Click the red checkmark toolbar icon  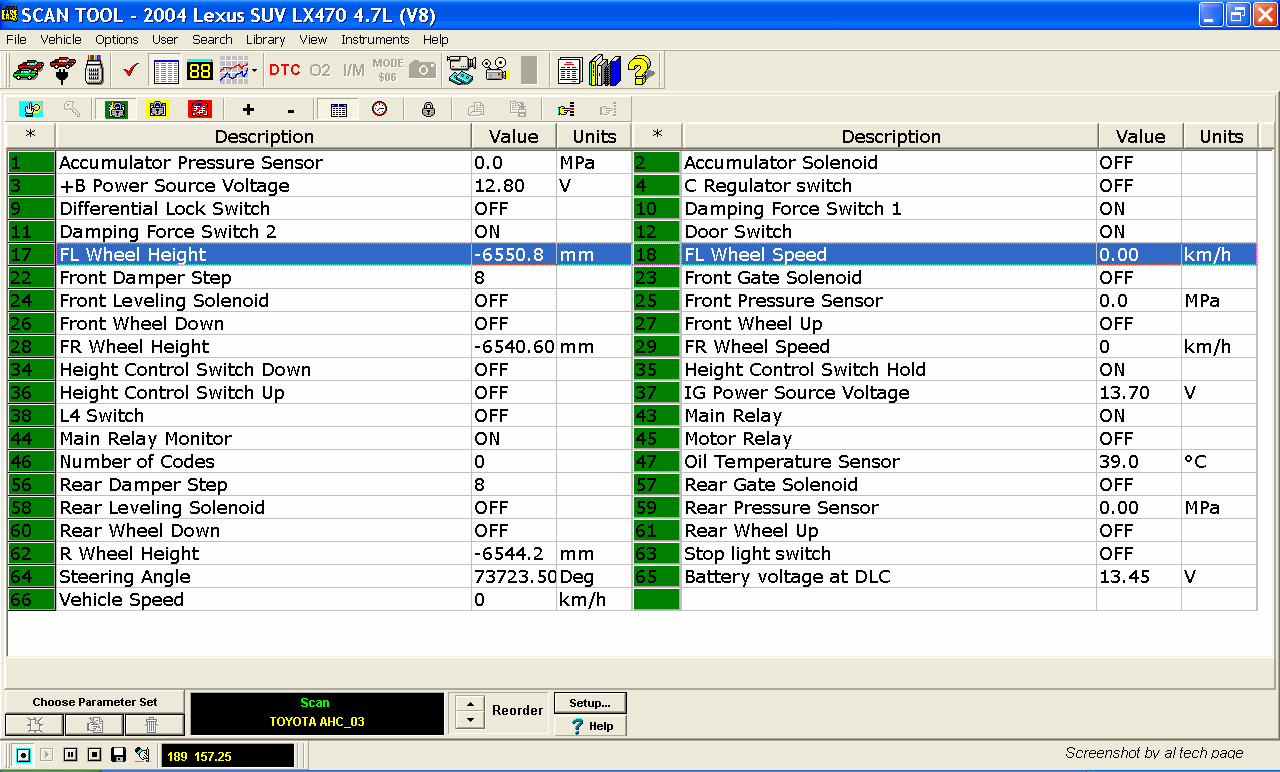click(x=129, y=70)
